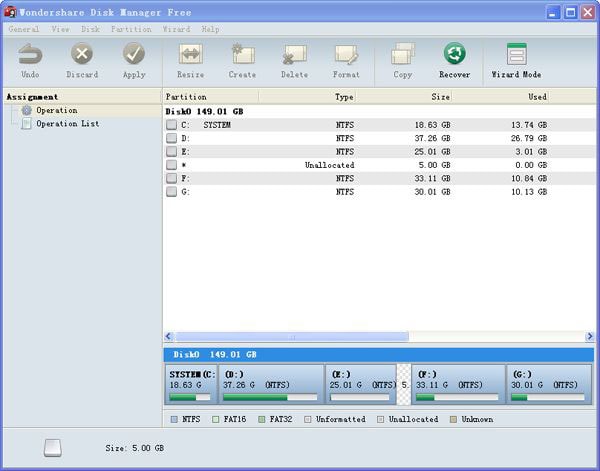
Task: Click the FAT32 legend color swatch
Action: (261, 419)
